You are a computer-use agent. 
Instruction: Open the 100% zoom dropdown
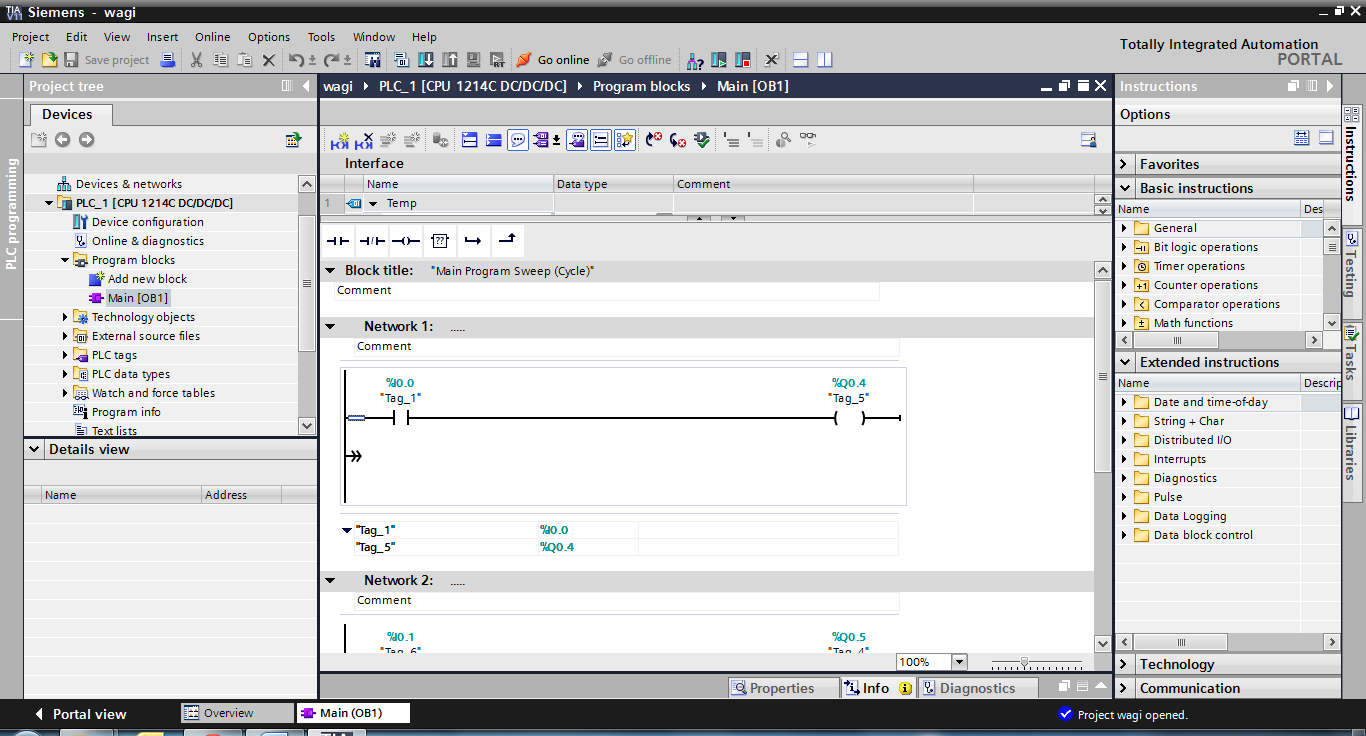point(960,662)
